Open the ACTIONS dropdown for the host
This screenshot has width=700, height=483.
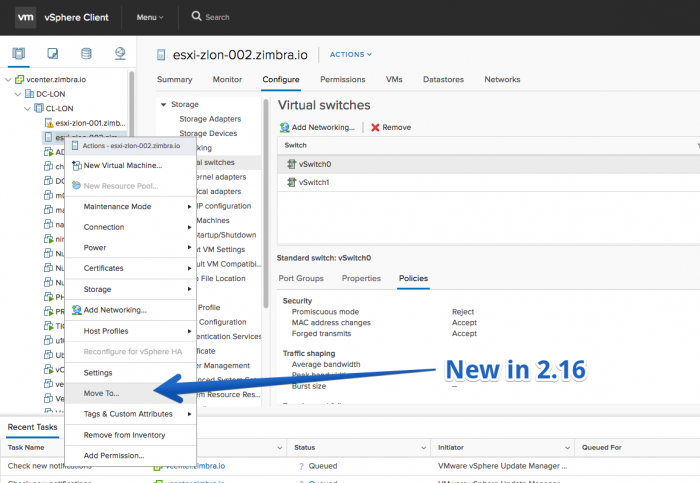click(350, 54)
